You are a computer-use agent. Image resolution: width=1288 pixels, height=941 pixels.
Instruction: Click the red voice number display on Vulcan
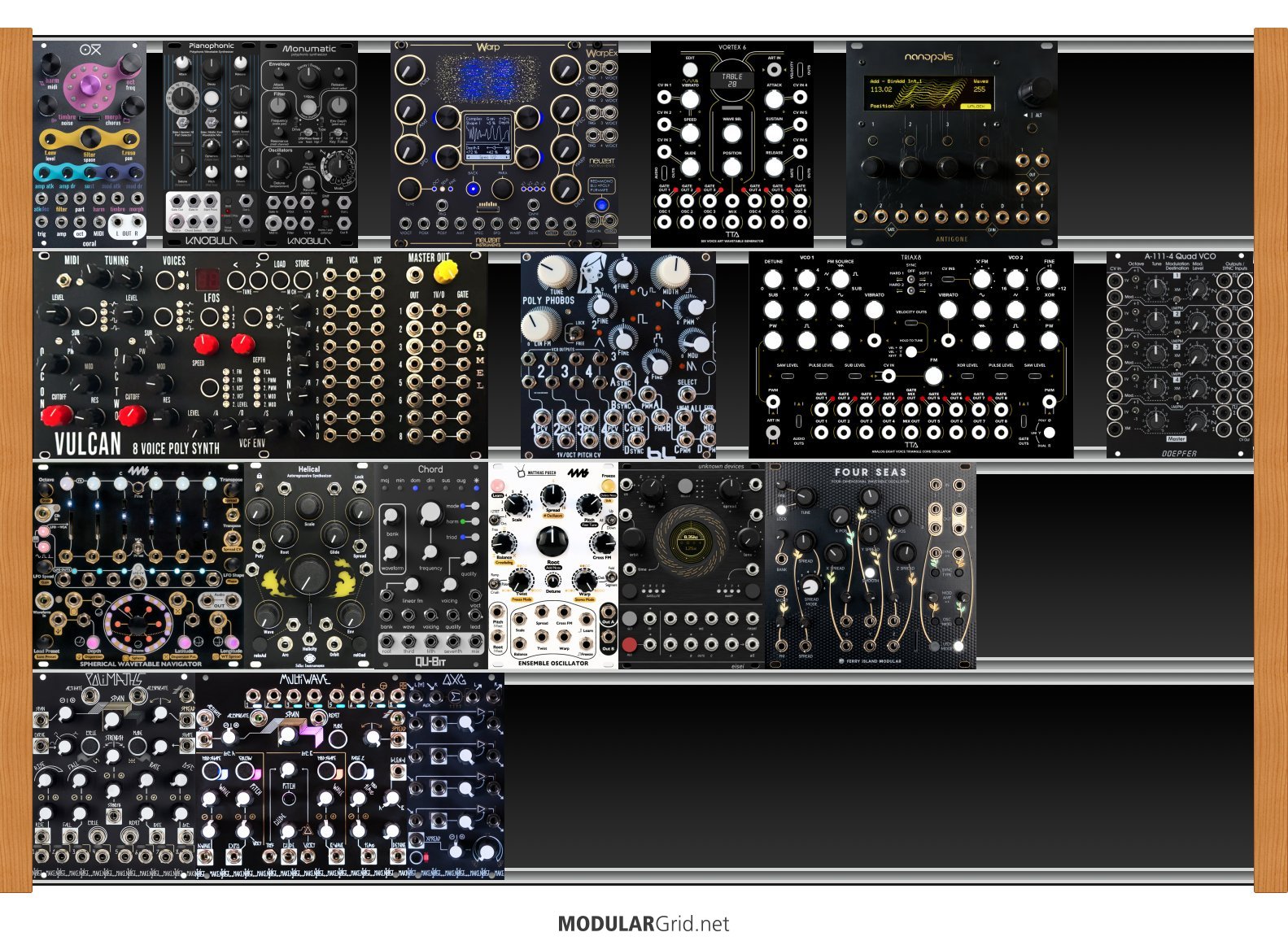coord(207,279)
